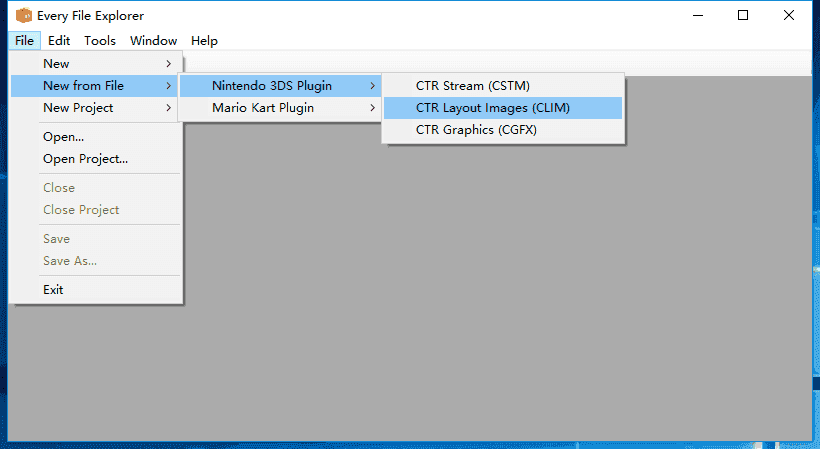Minimize the Every File Explorer window
The image size is (820, 449).
pyautogui.click(x=698, y=16)
